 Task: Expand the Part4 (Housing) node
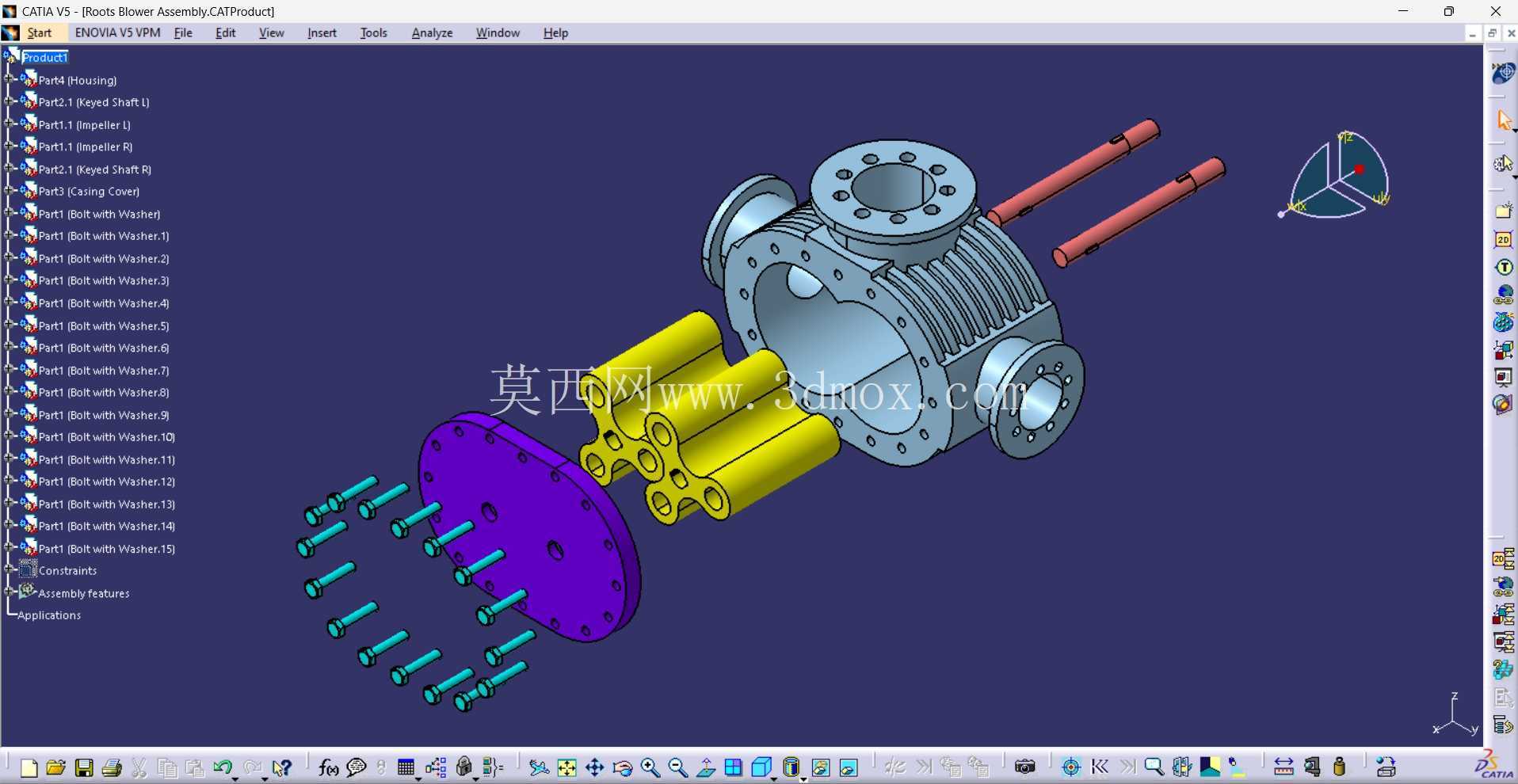pyautogui.click(x=9, y=79)
